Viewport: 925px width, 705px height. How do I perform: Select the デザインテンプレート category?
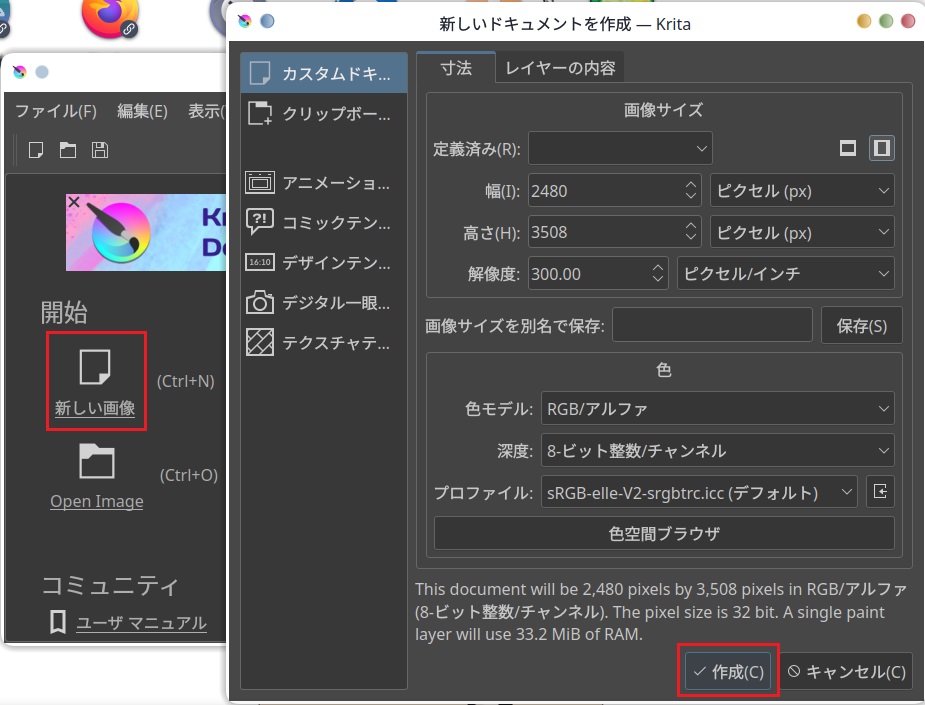323,262
